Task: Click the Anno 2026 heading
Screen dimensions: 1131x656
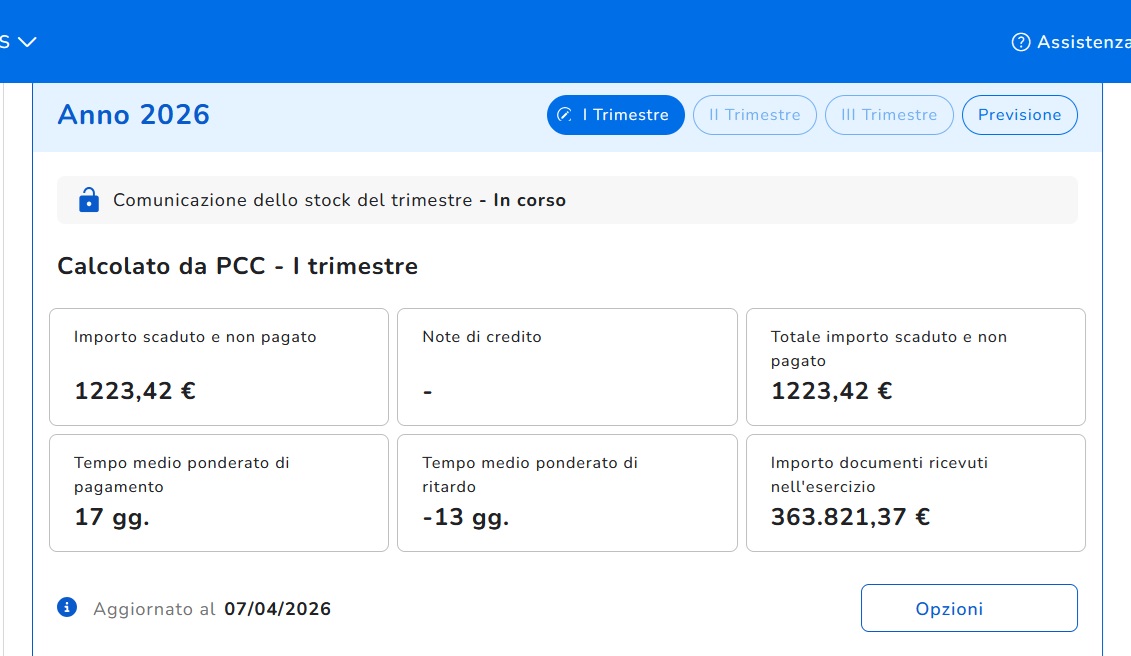Action: 134,115
